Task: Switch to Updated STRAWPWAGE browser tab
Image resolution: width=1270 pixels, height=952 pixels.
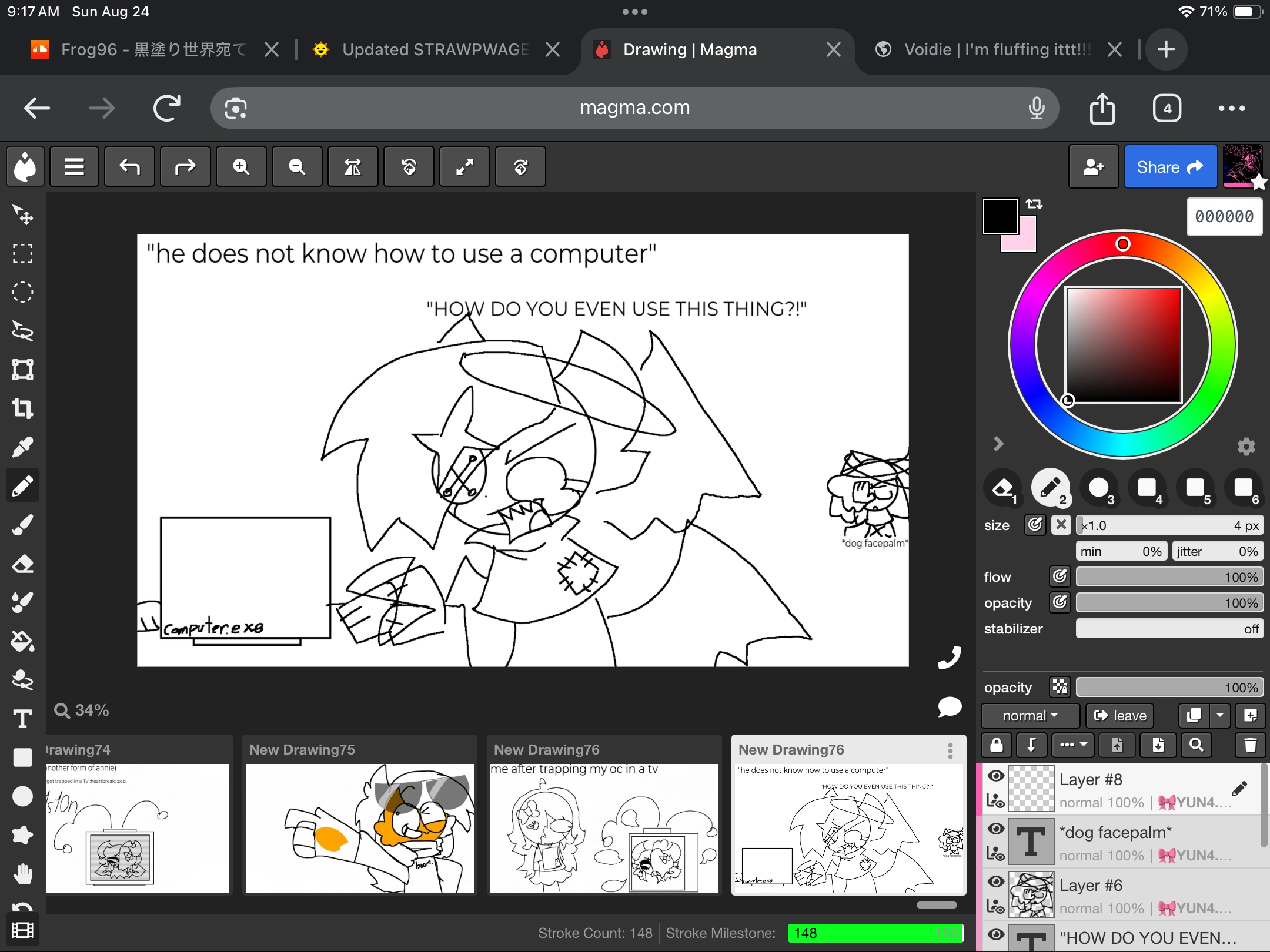Action: point(435,49)
